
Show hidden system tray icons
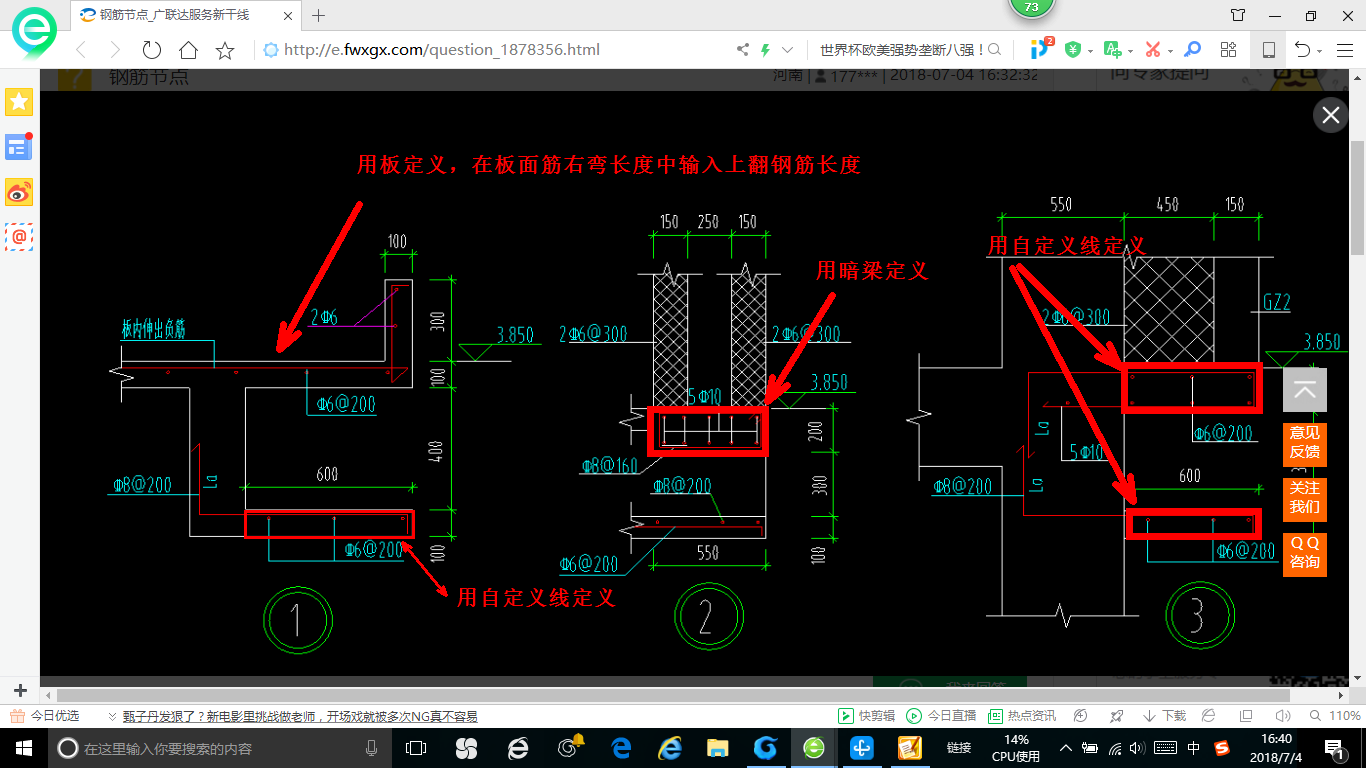[1066, 747]
